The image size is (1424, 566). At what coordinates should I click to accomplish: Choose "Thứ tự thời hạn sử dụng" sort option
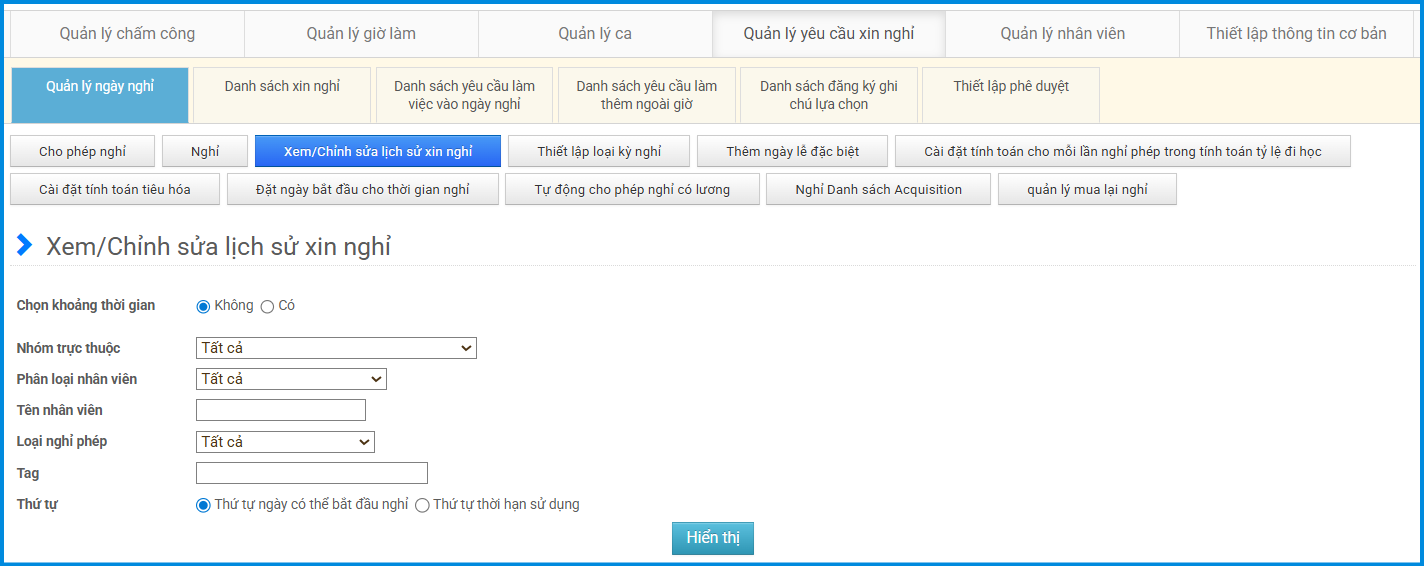coord(422,505)
